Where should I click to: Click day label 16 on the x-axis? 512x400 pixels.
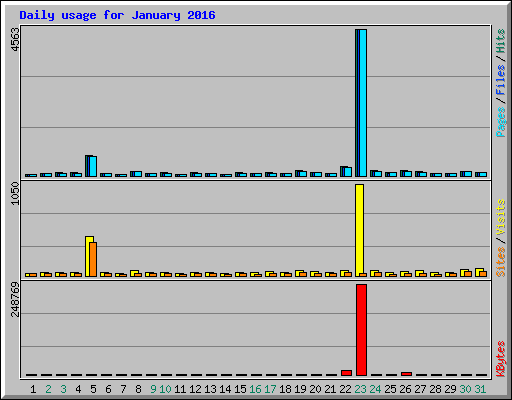(255, 389)
